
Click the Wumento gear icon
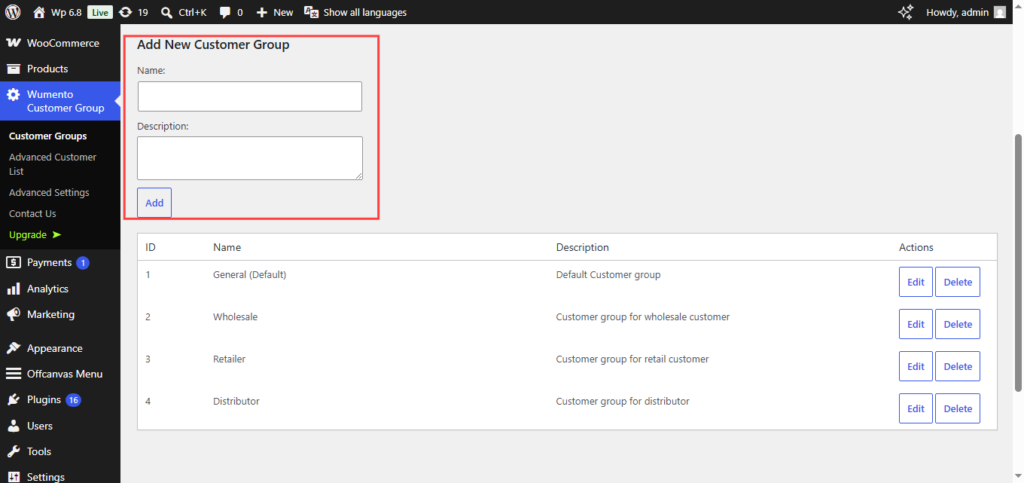click(x=13, y=95)
